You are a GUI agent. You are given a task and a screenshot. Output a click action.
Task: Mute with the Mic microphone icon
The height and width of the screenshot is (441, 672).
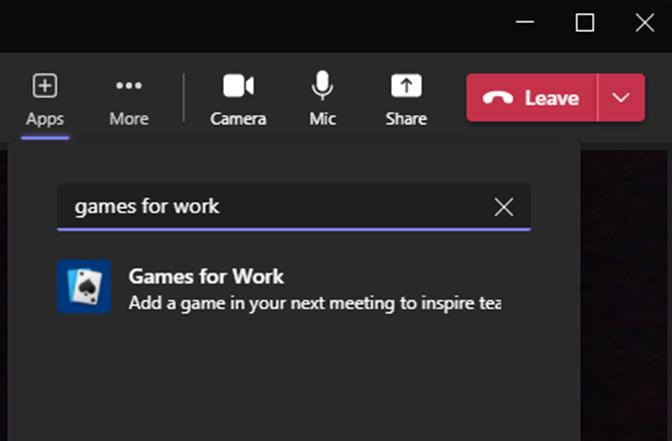322,85
